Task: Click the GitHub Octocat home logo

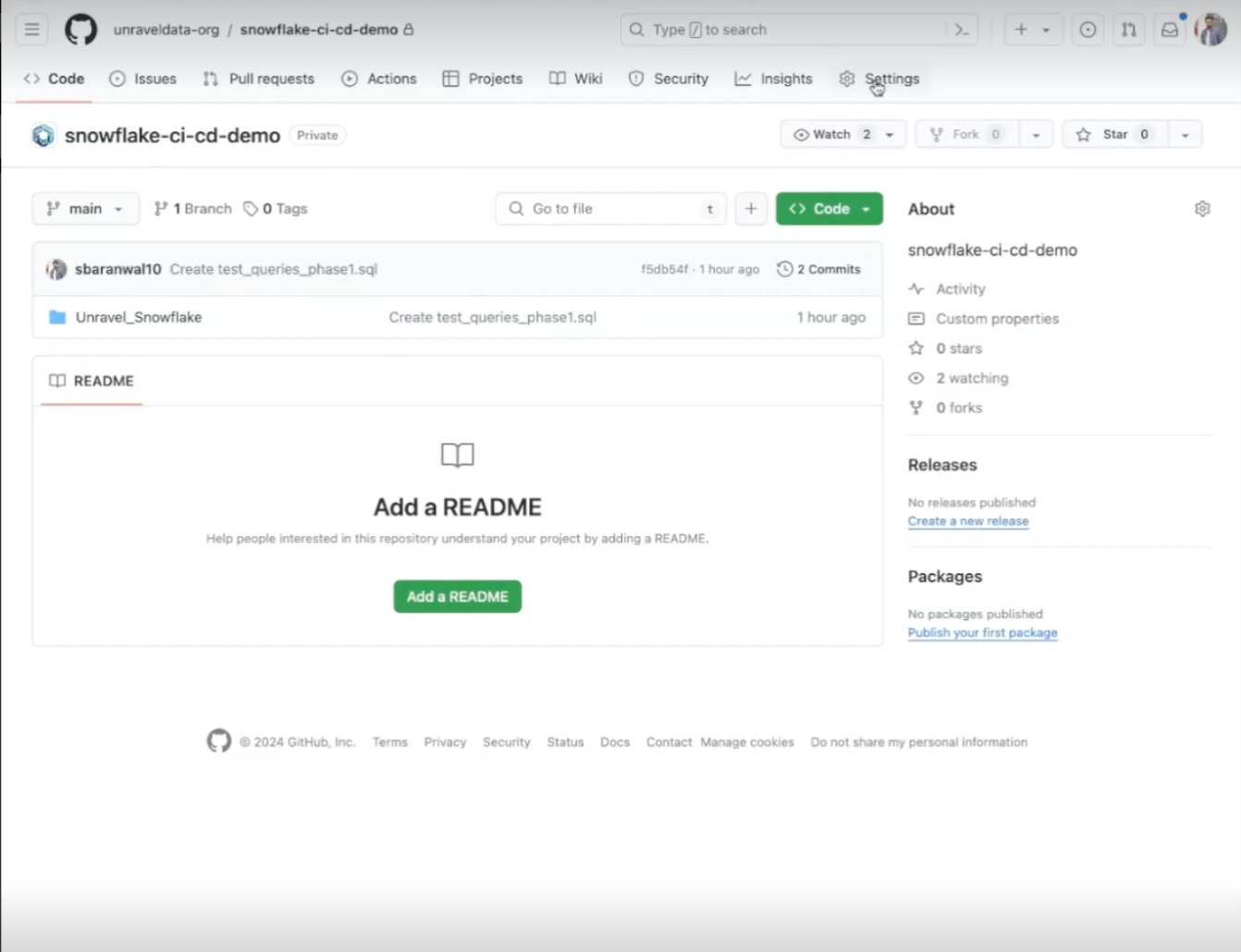Action: tap(80, 30)
